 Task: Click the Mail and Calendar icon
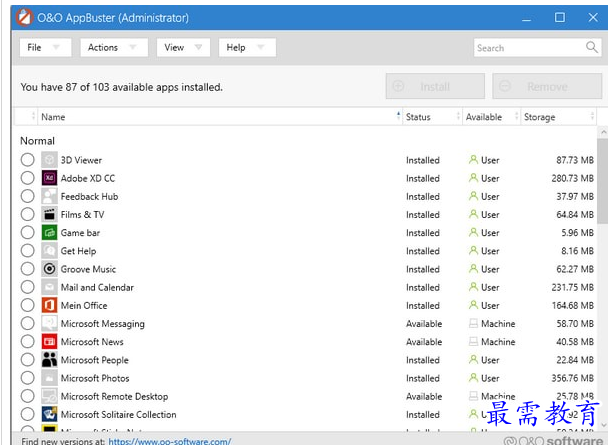(x=49, y=287)
